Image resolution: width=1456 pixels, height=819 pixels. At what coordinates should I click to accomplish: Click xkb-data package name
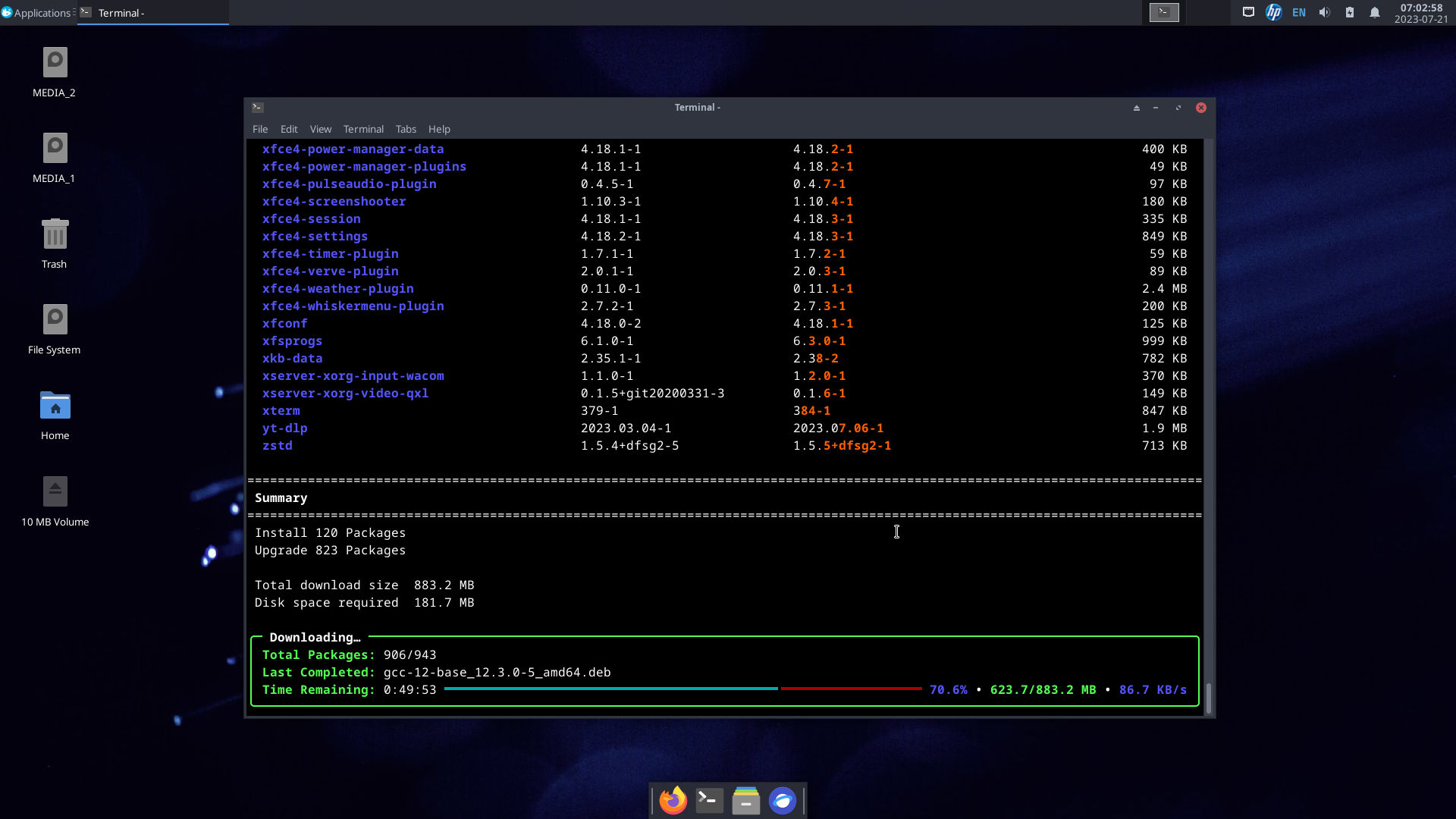tap(293, 359)
